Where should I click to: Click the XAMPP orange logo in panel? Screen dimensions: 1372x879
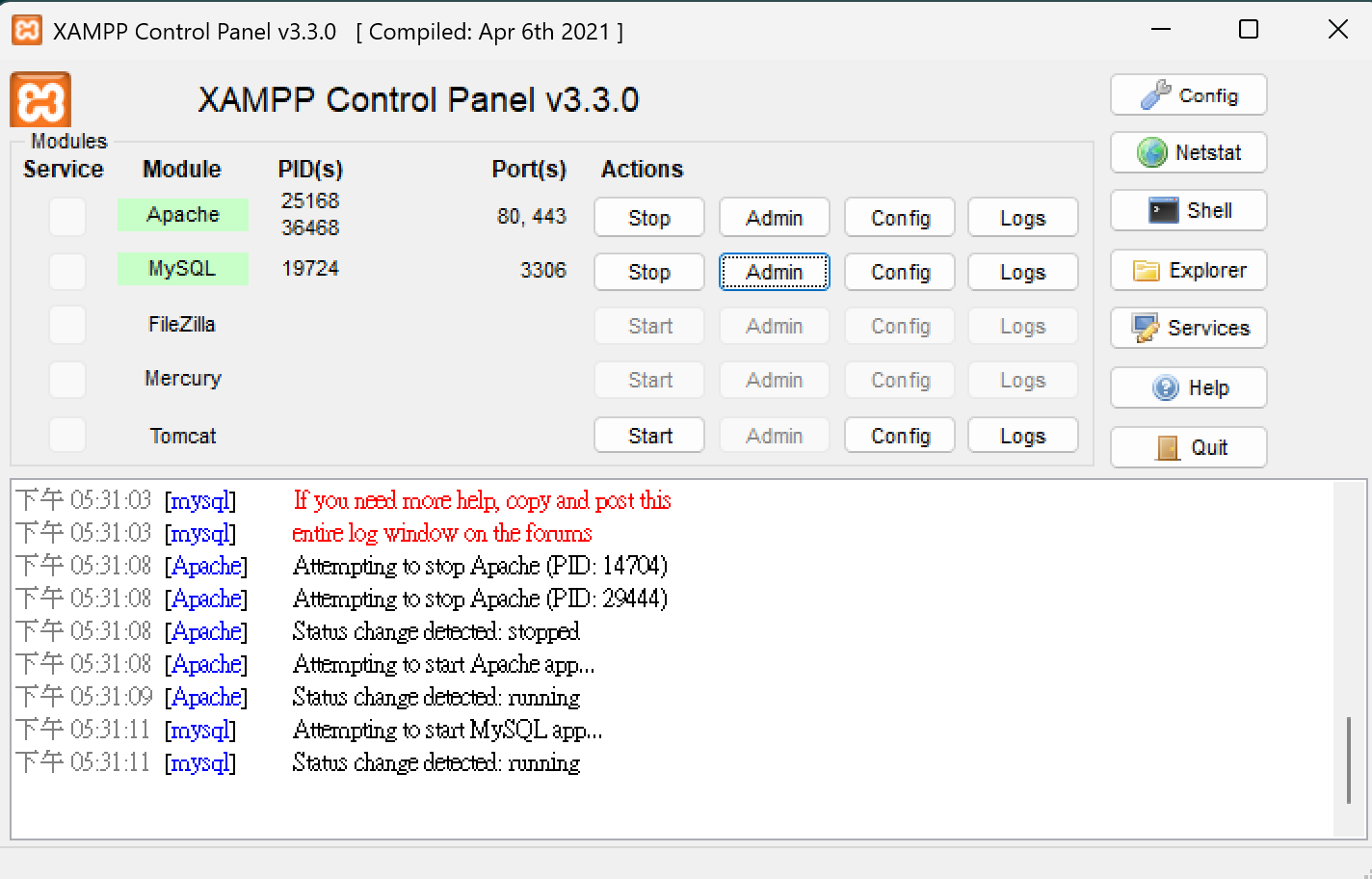(x=40, y=99)
